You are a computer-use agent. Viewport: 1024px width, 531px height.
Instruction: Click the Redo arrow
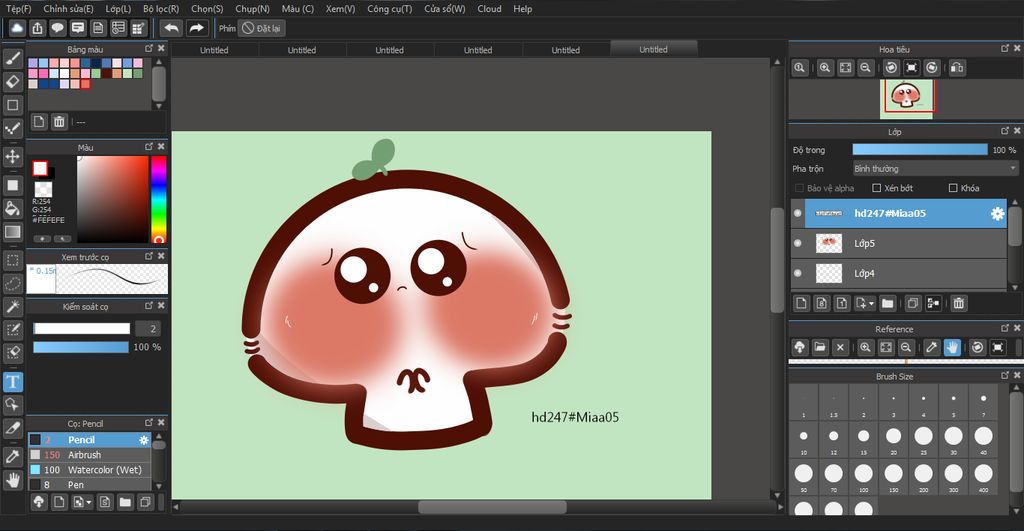[x=196, y=28]
